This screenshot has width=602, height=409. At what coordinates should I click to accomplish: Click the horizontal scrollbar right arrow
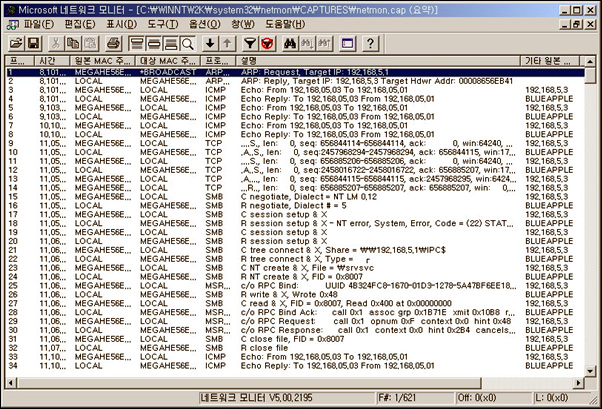pos(579,383)
